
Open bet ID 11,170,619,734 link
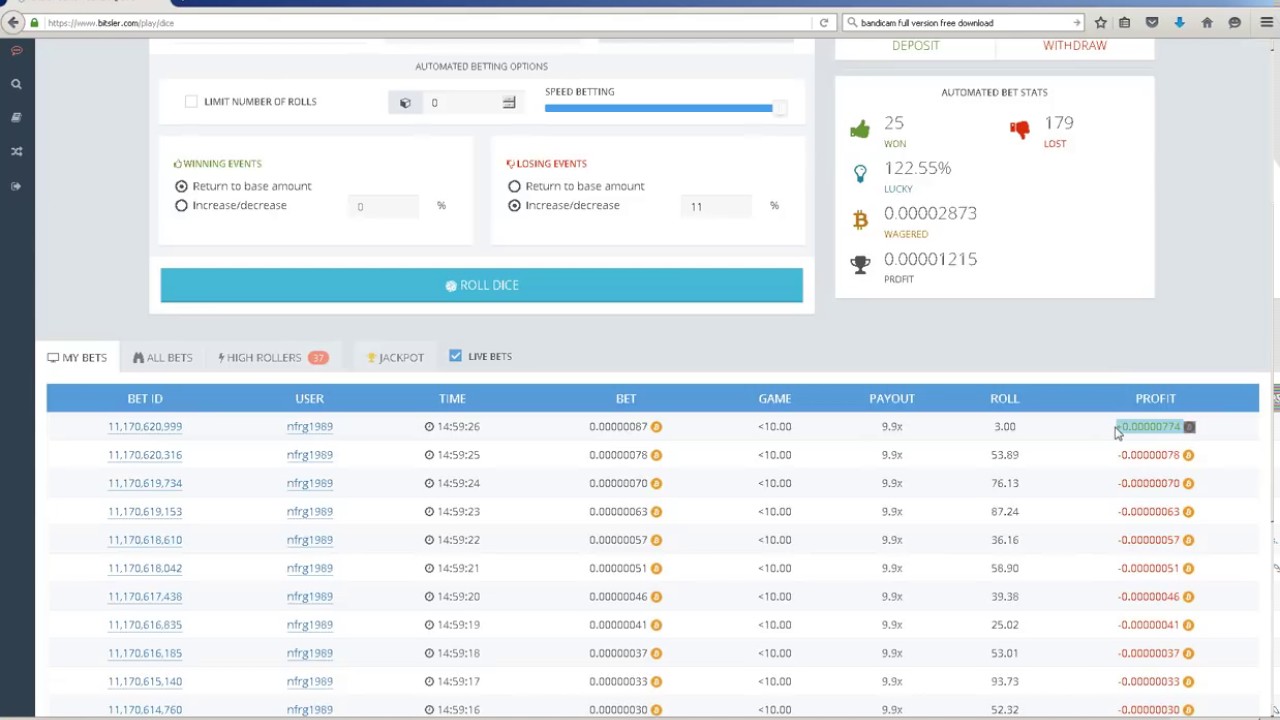click(x=145, y=483)
